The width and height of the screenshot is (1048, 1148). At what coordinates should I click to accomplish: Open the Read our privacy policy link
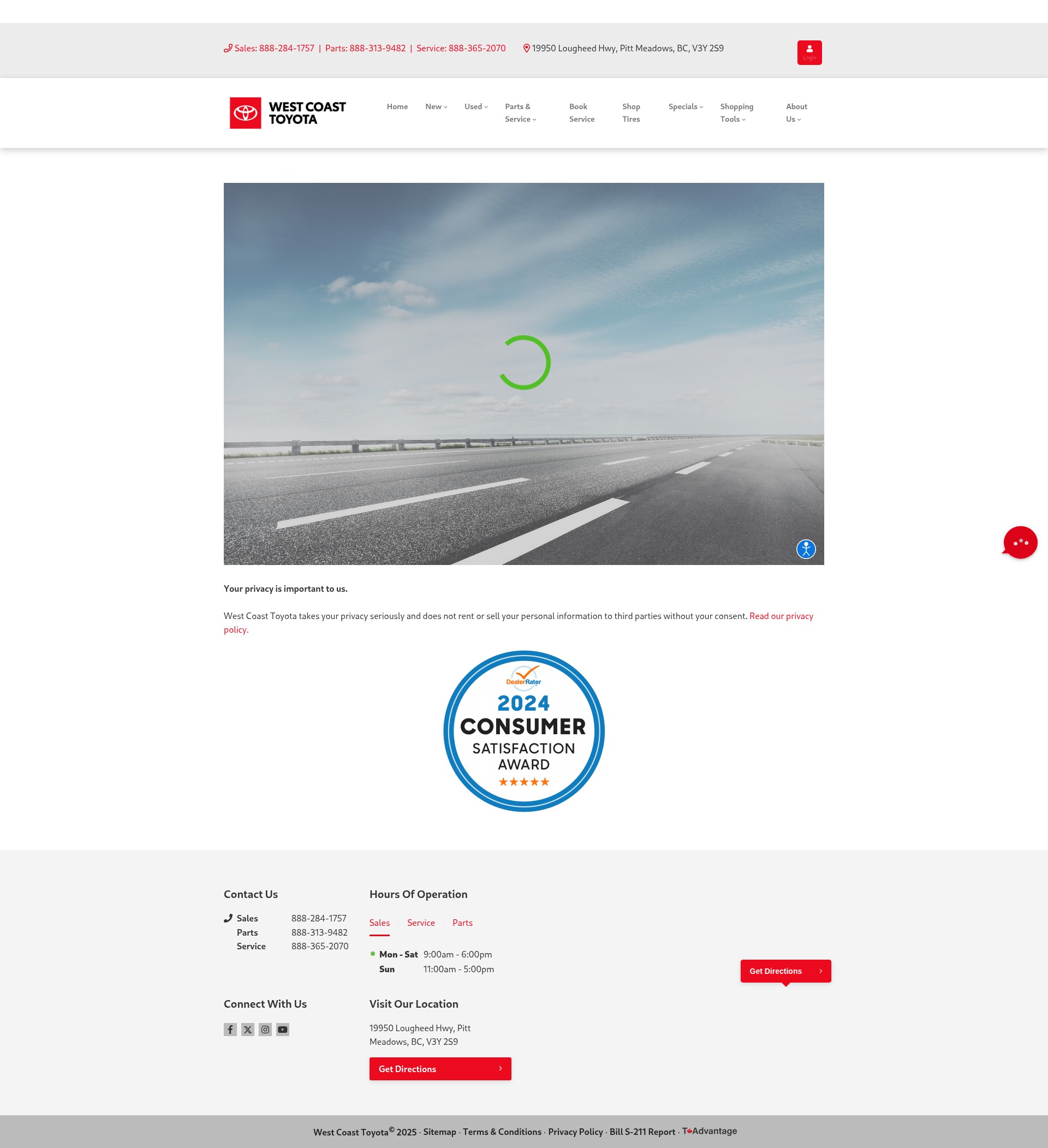point(781,616)
